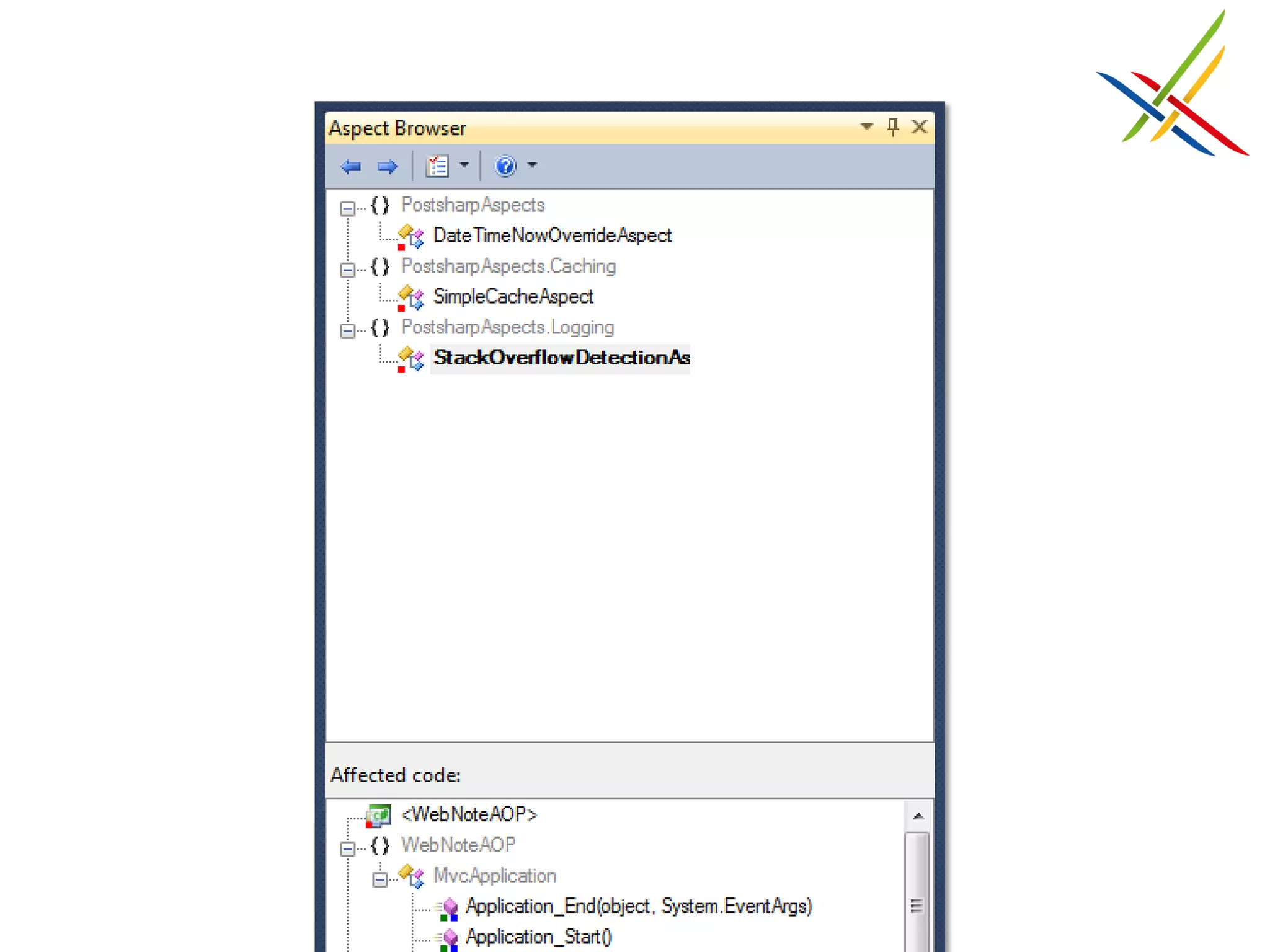Screen dimensions: 1270x952
Task: Pin the Aspect Browser panel
Action: (x=893, y=127)
